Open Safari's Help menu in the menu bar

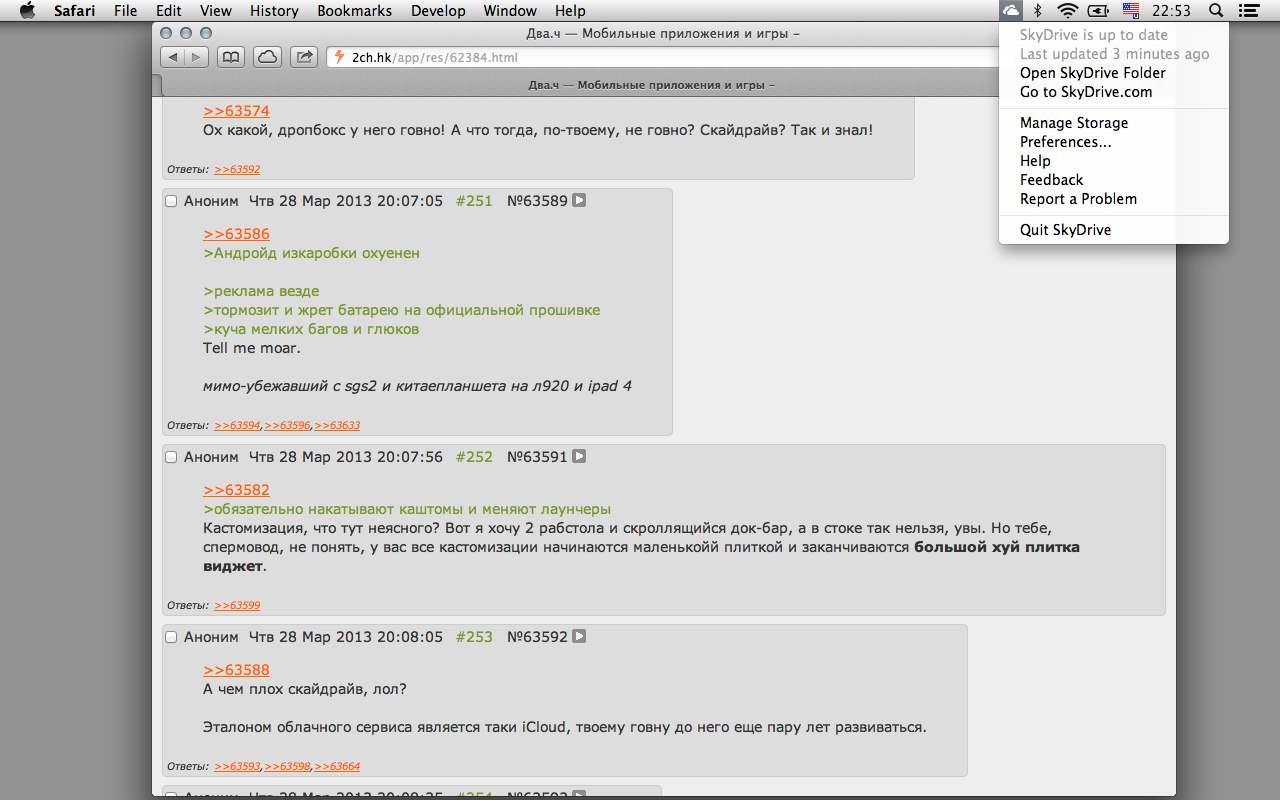[570, 11]
